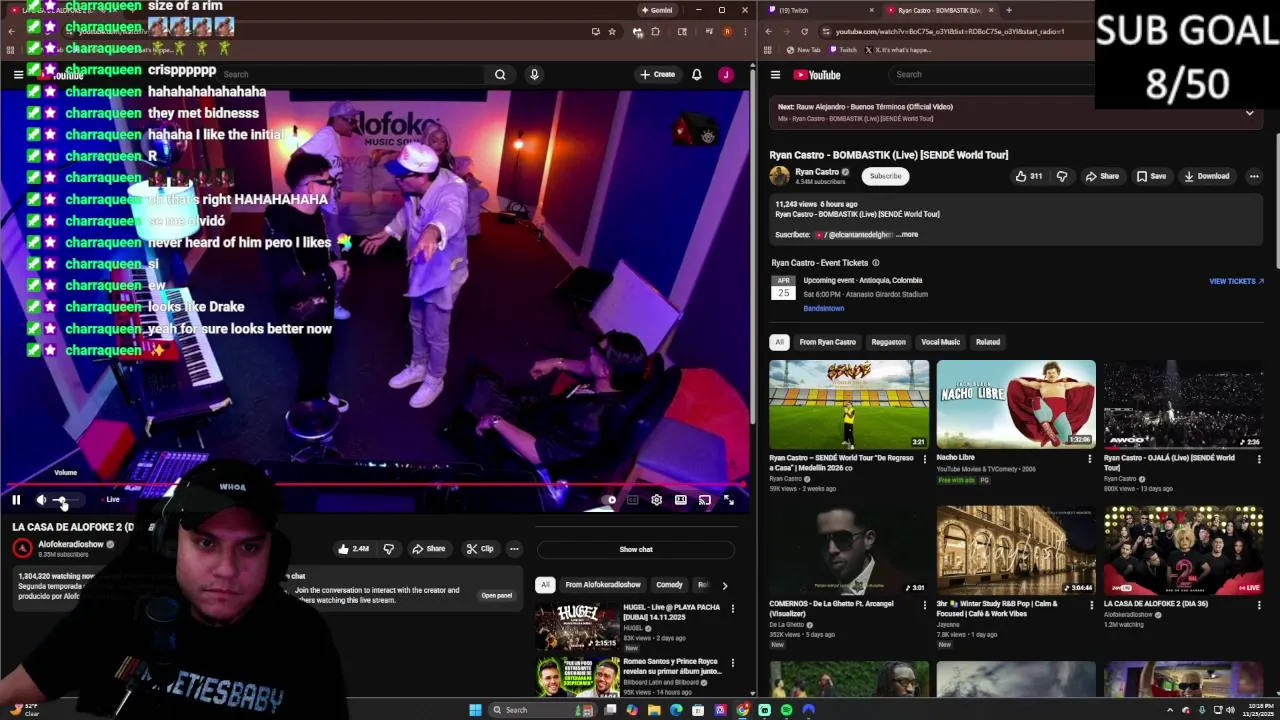This screenshot has width=1280, height=720.
Task: Select From Ryan Castro chip
Action: [827, 342]
